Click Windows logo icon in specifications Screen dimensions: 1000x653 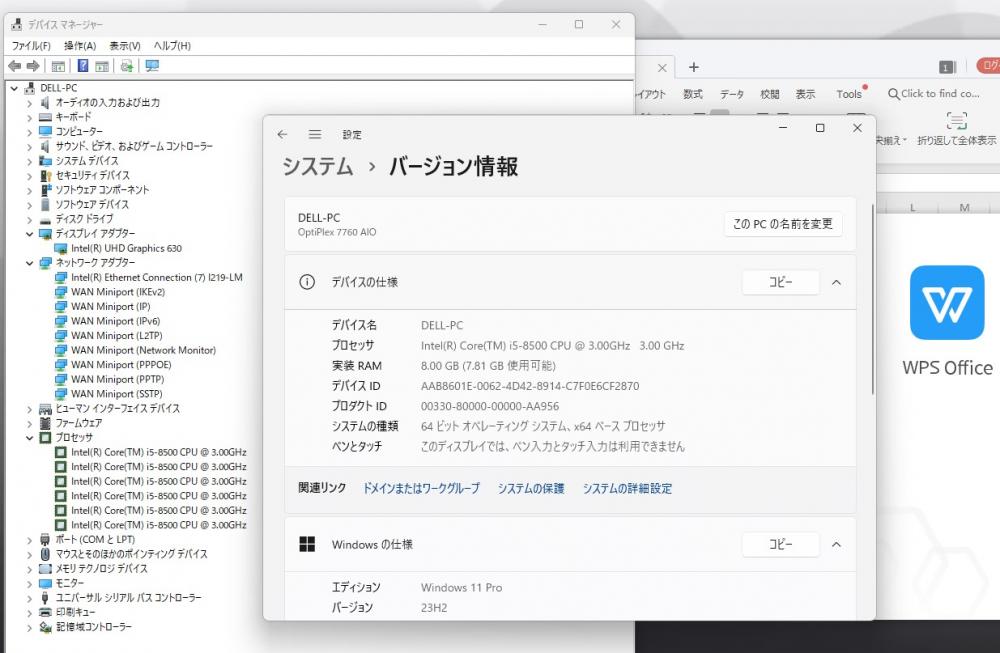[x=307, y=544]
